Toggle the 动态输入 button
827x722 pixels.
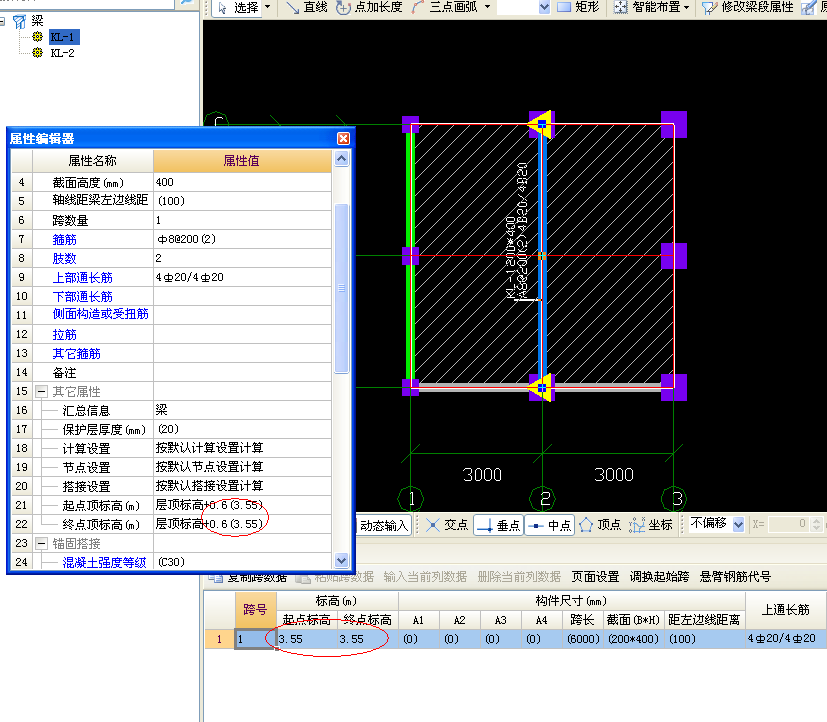pos(383,525)
